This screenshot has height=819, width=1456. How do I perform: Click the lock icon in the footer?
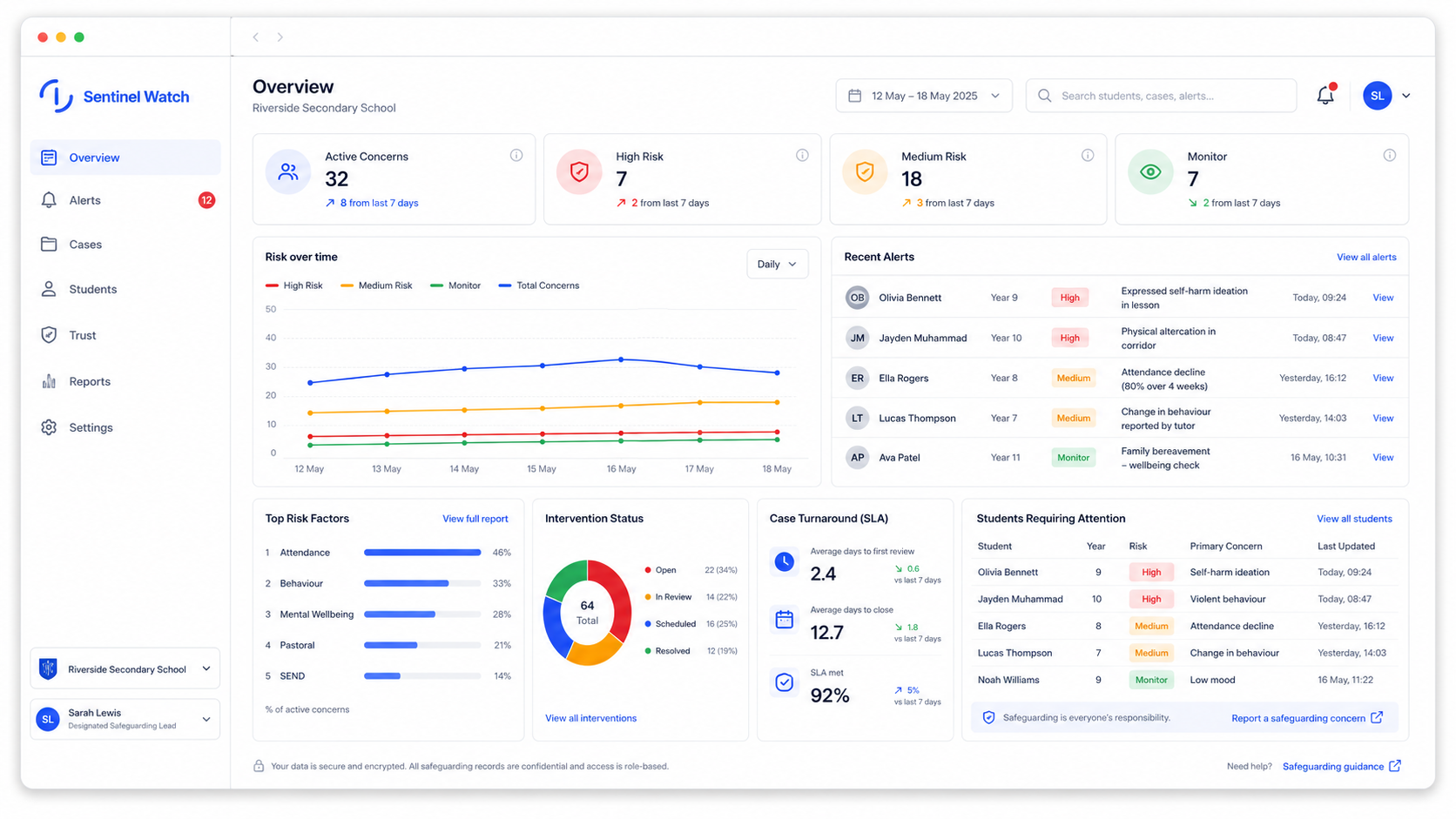[x=259, y=766]
